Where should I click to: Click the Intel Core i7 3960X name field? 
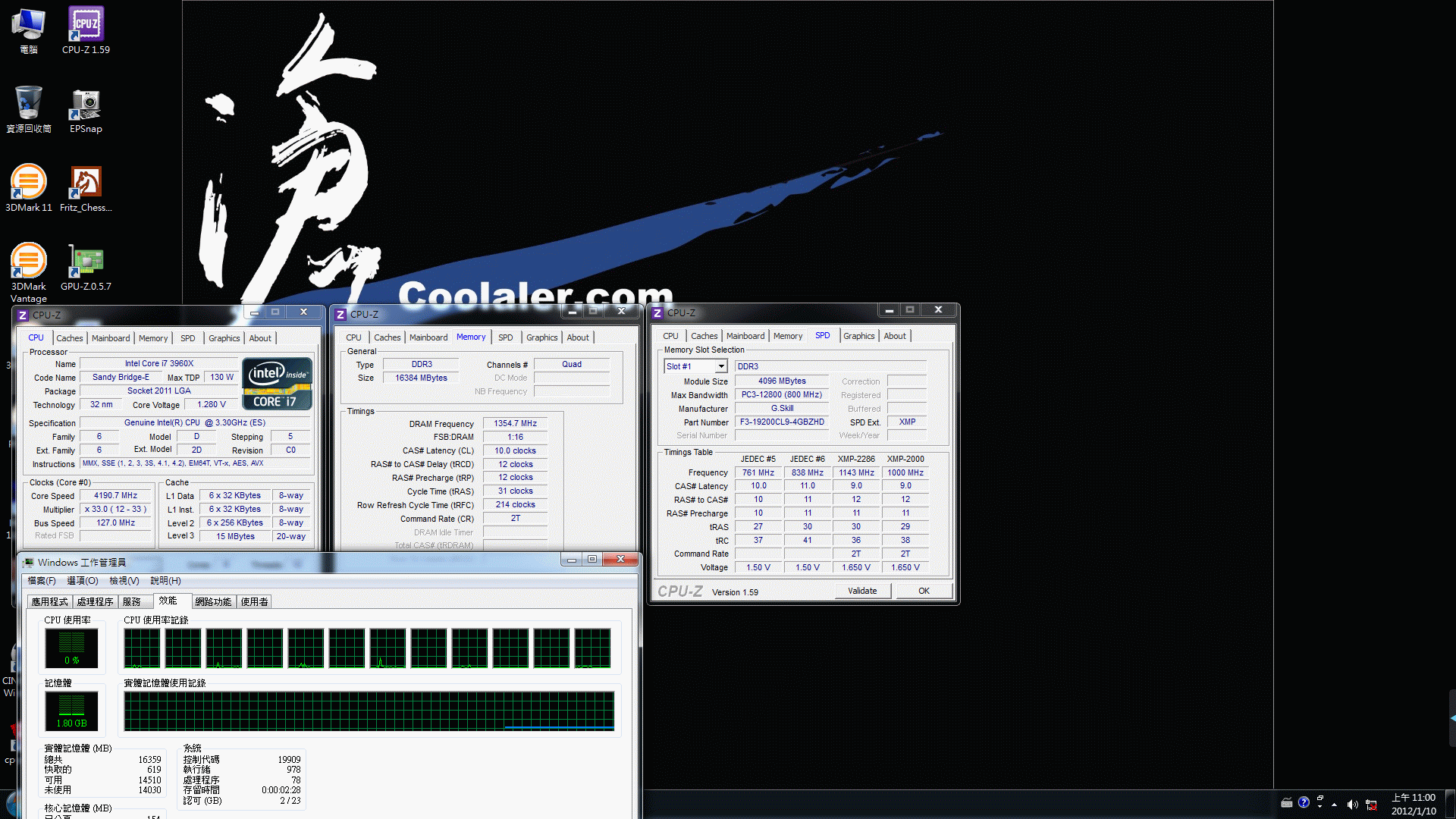(x=159, y=363)
